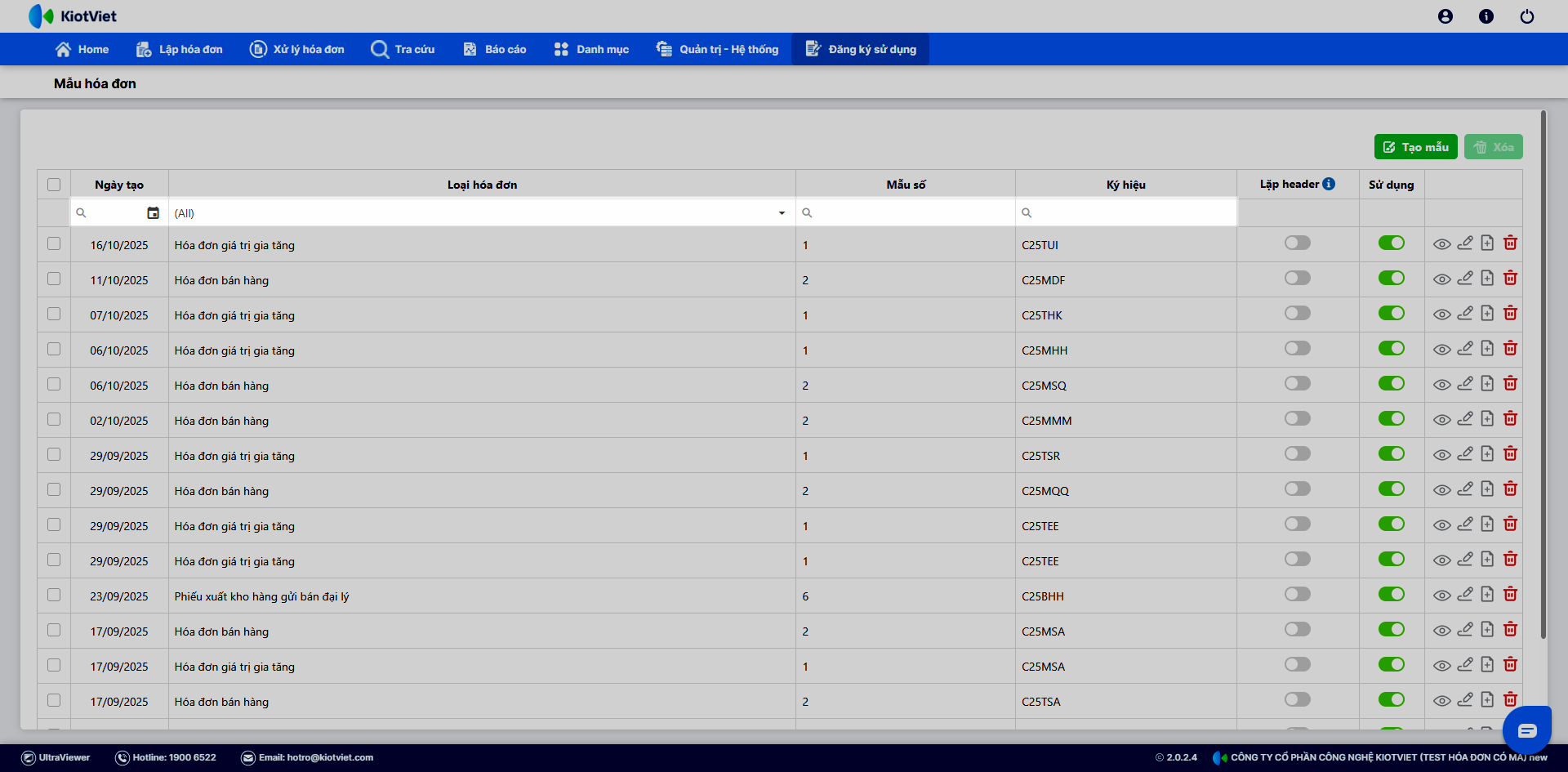Edit the C25MDF template

[1465, 278]
